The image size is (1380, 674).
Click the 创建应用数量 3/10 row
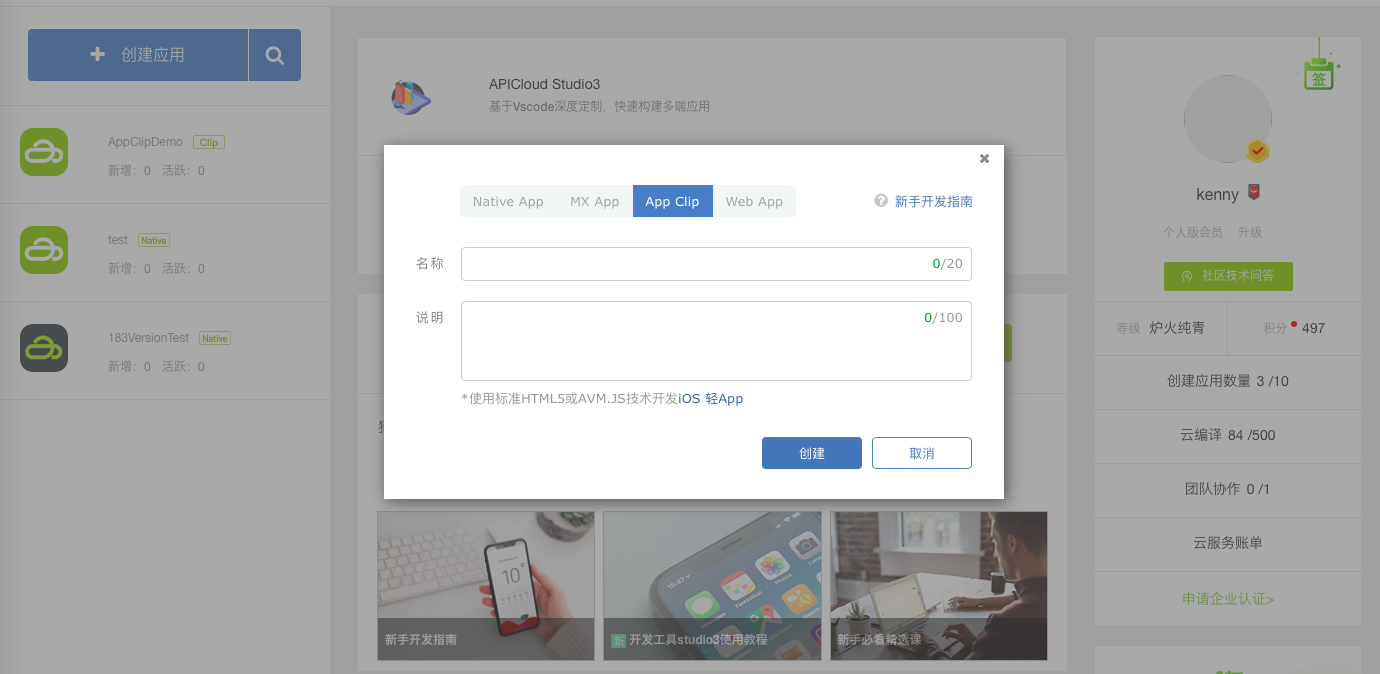coord(1228,381)
